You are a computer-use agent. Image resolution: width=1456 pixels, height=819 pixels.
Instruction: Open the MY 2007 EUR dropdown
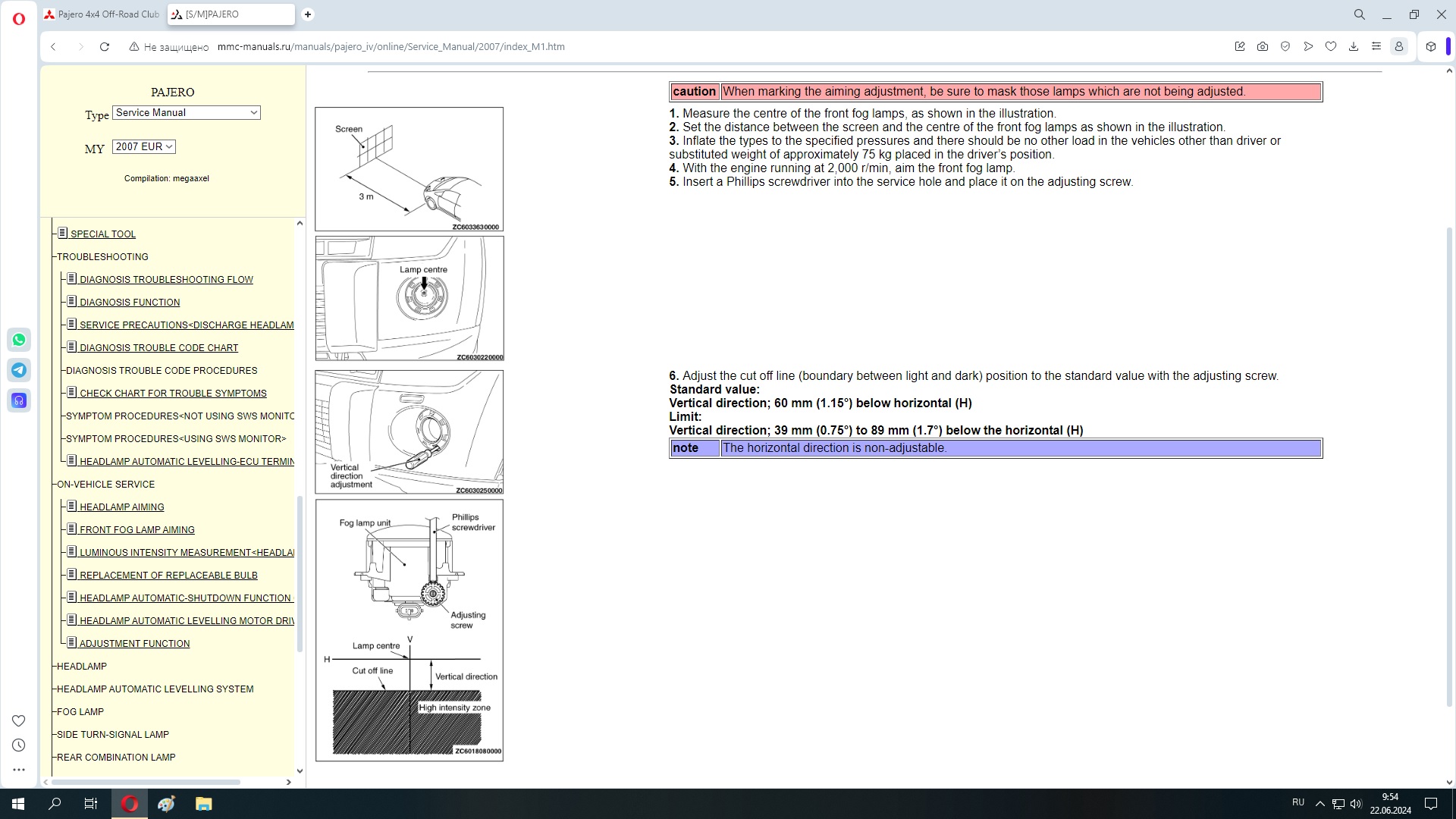(x=143, y=146)
